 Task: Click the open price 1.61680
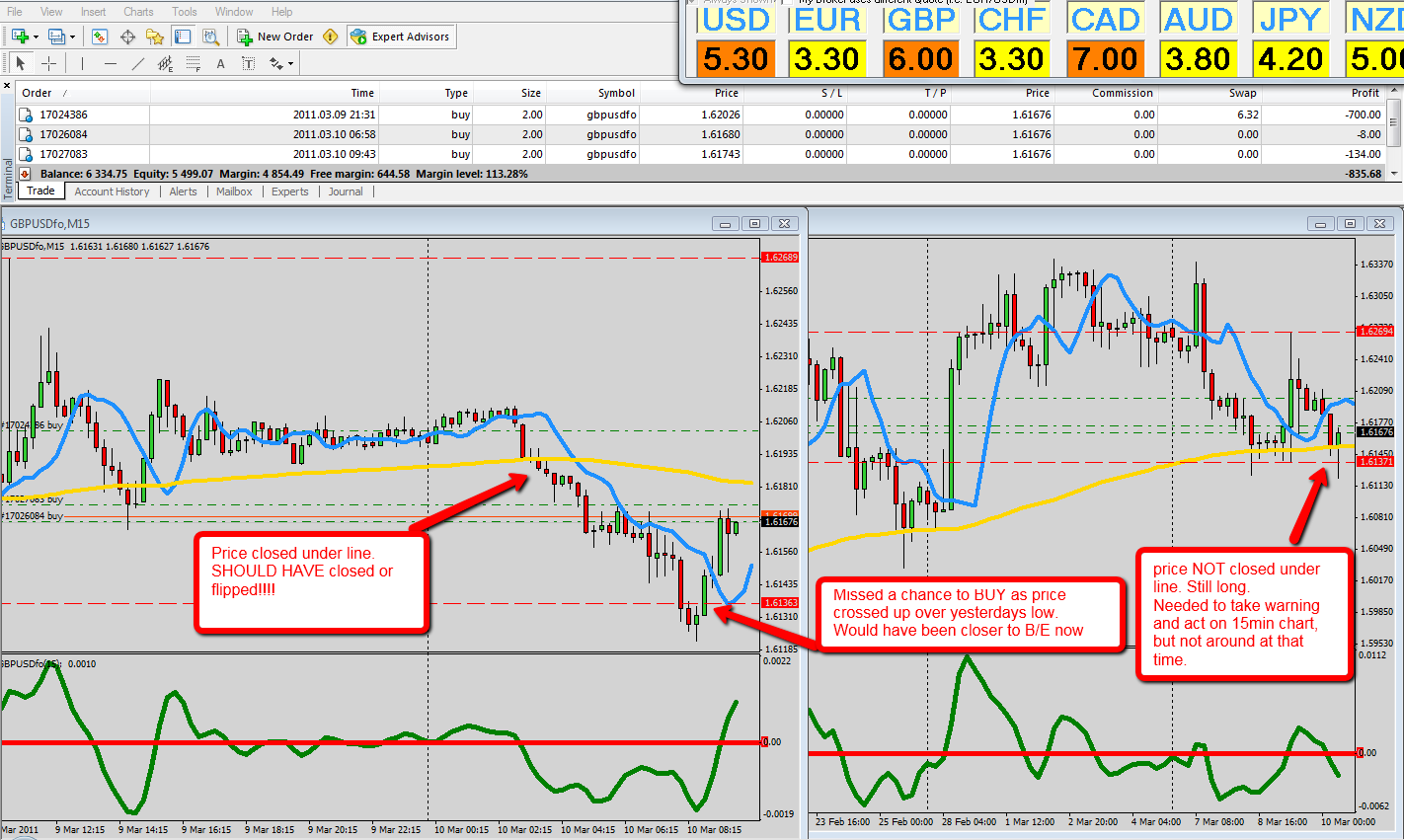click(x=721, y=134)
